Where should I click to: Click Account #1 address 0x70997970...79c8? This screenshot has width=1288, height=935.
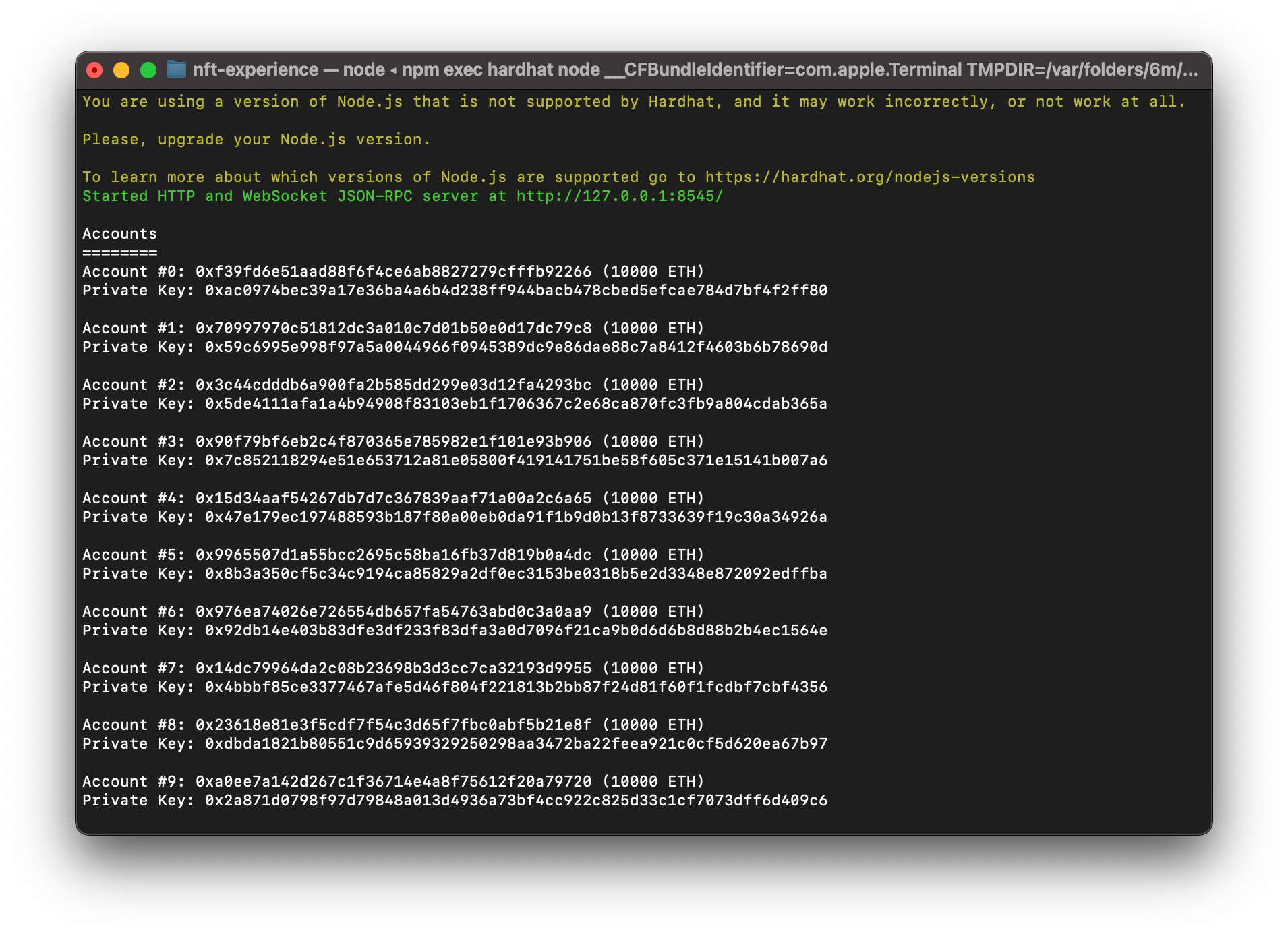coord(393,329)
